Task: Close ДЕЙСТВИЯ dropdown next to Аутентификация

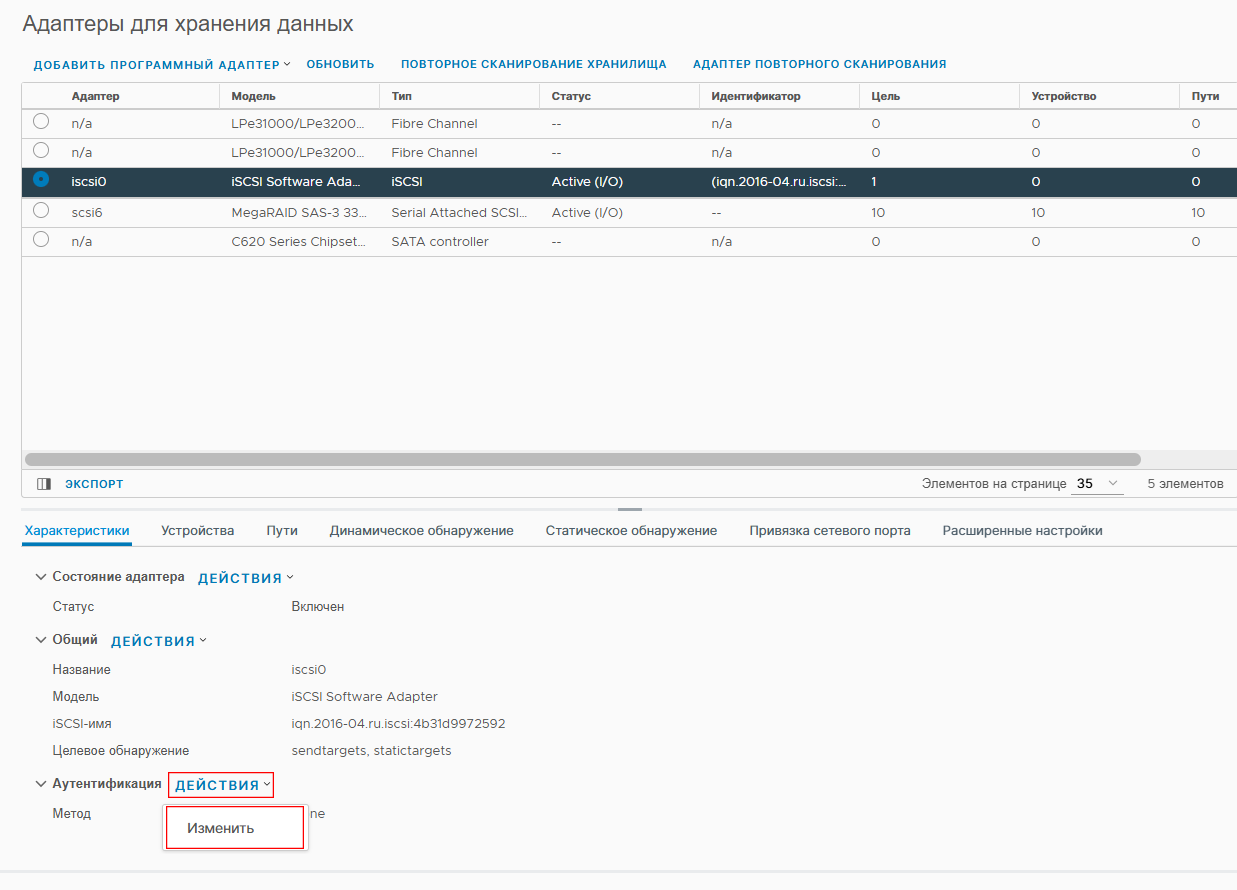Action: coord(221,786)
